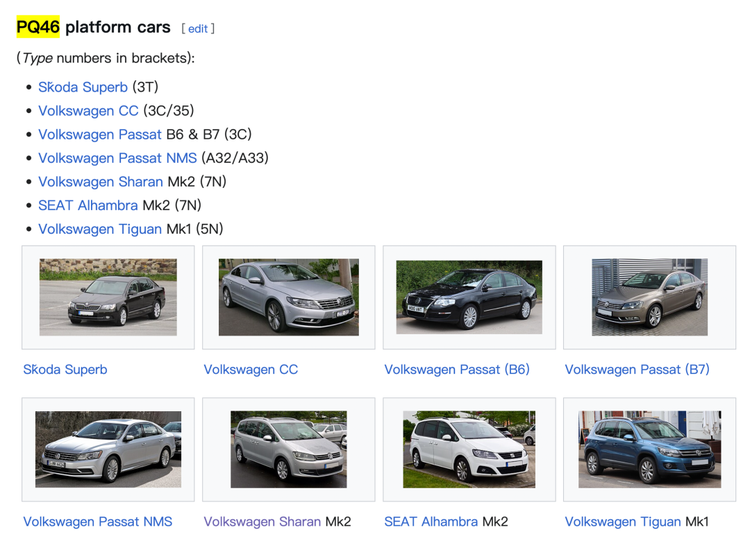The image size is (750, 536).
Task: Open Volkswagen Tiguan link in bullet list
Action: (100, 229)
